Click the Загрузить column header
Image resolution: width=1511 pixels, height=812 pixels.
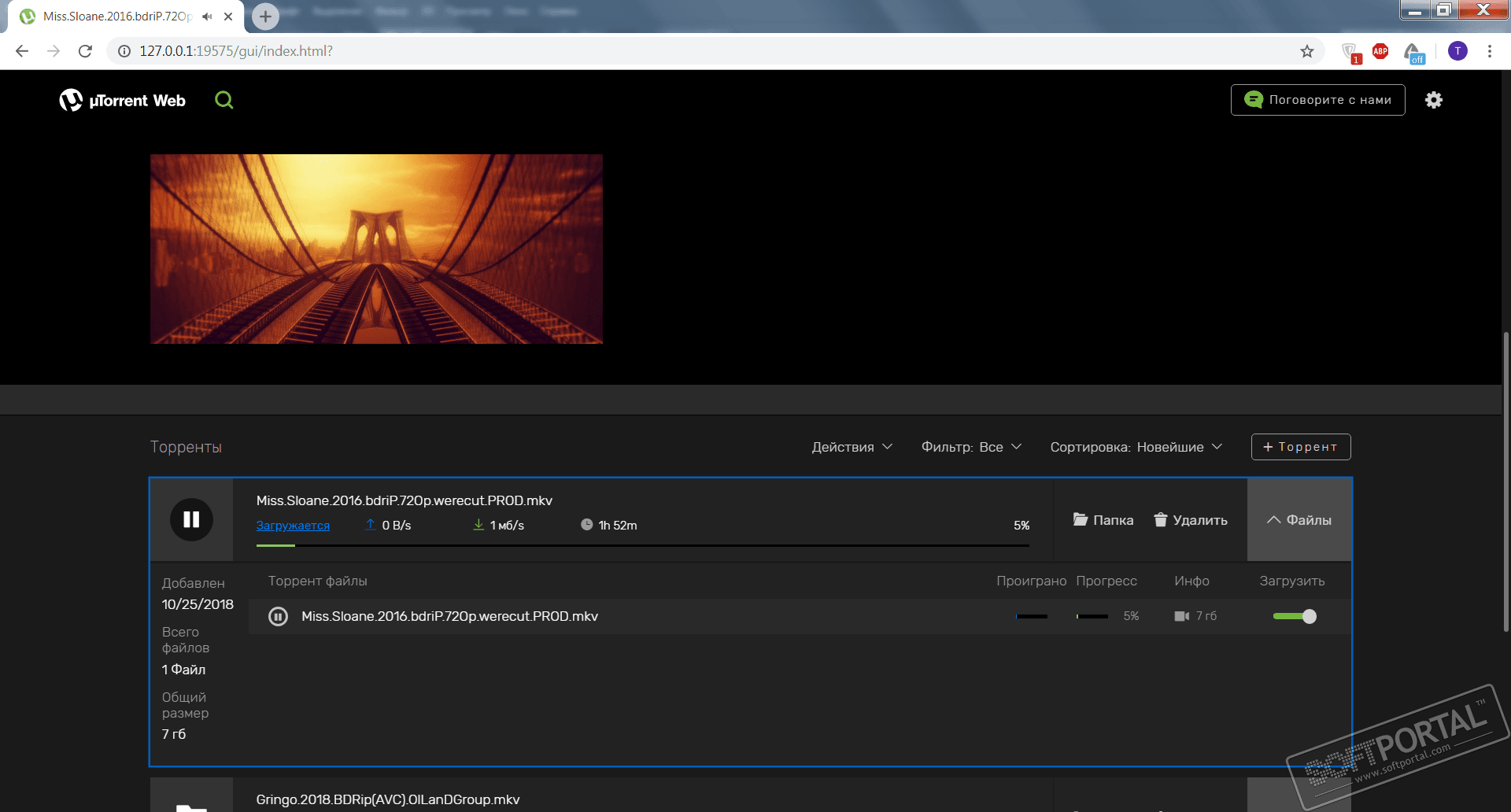[1292, 581]
